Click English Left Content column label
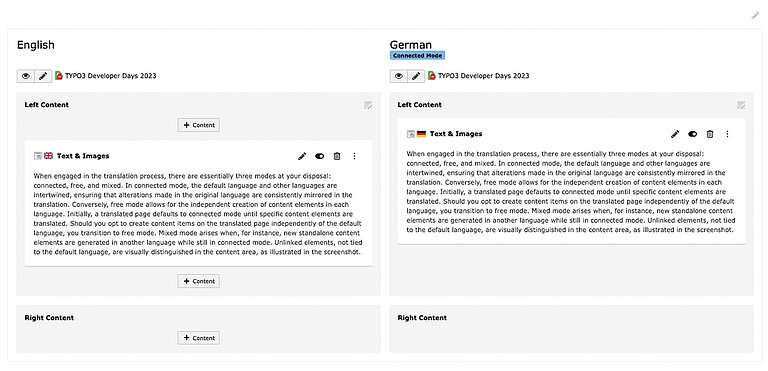This screenshot has height=371, width=768. tap(47, 105)
